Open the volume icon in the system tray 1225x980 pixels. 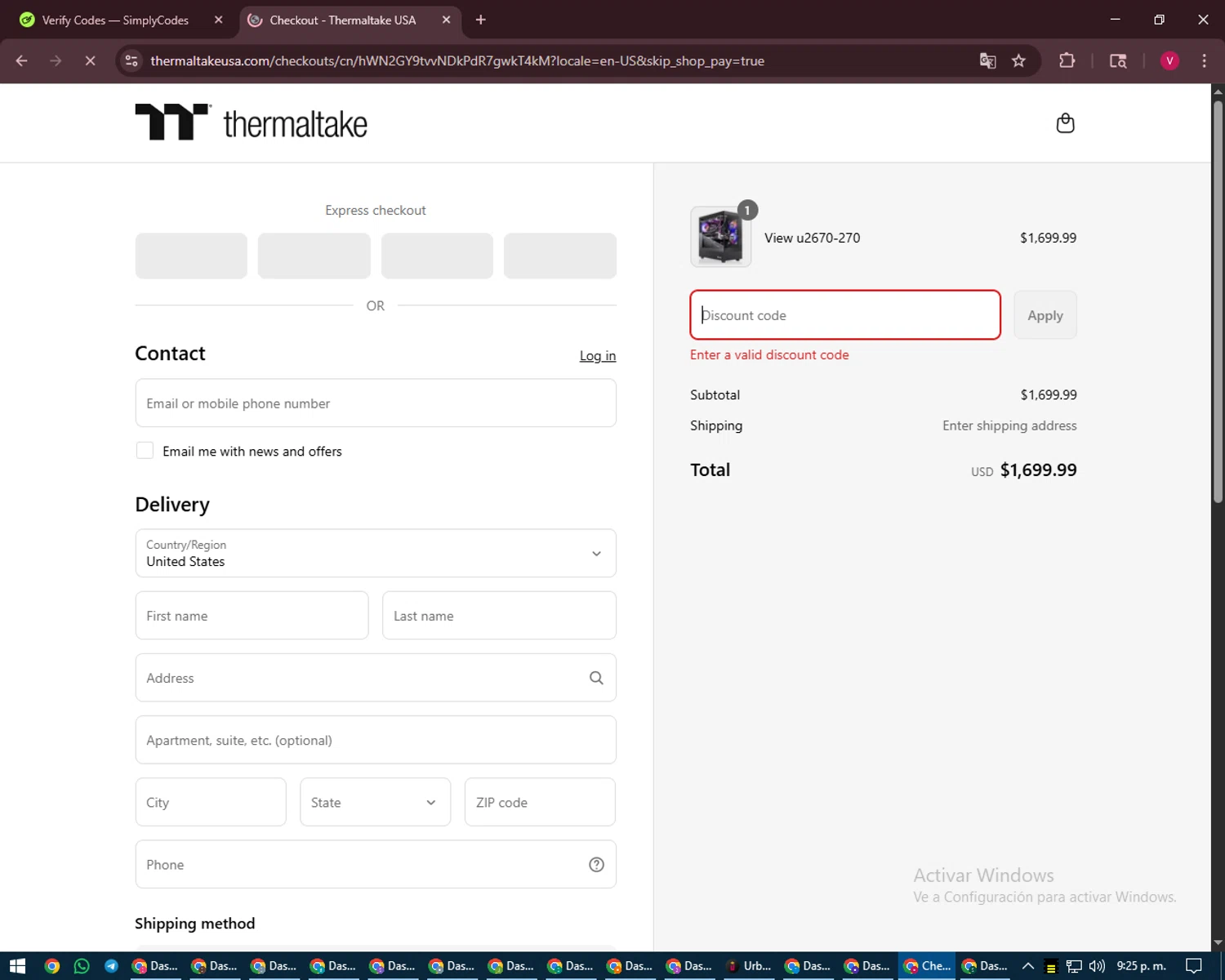pyautogui.click(x=1097, y=966)
